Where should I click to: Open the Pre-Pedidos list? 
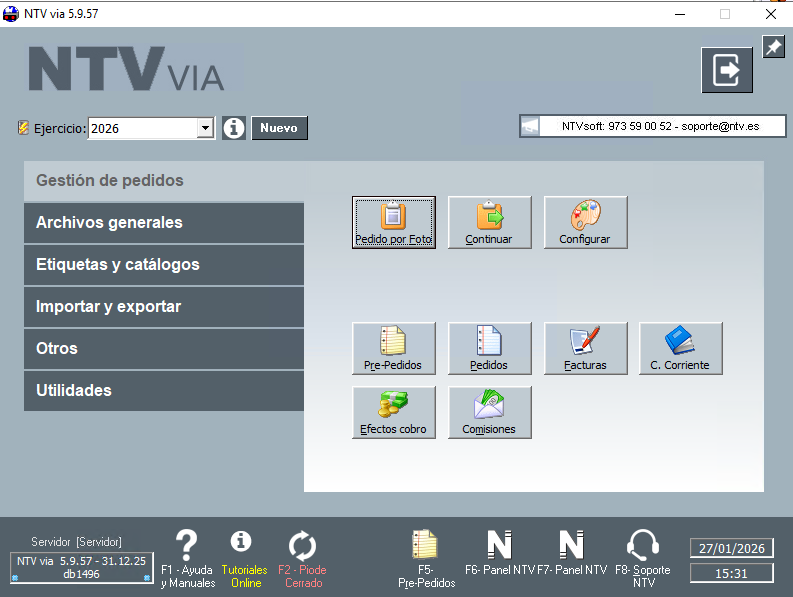tap(393, 348)
